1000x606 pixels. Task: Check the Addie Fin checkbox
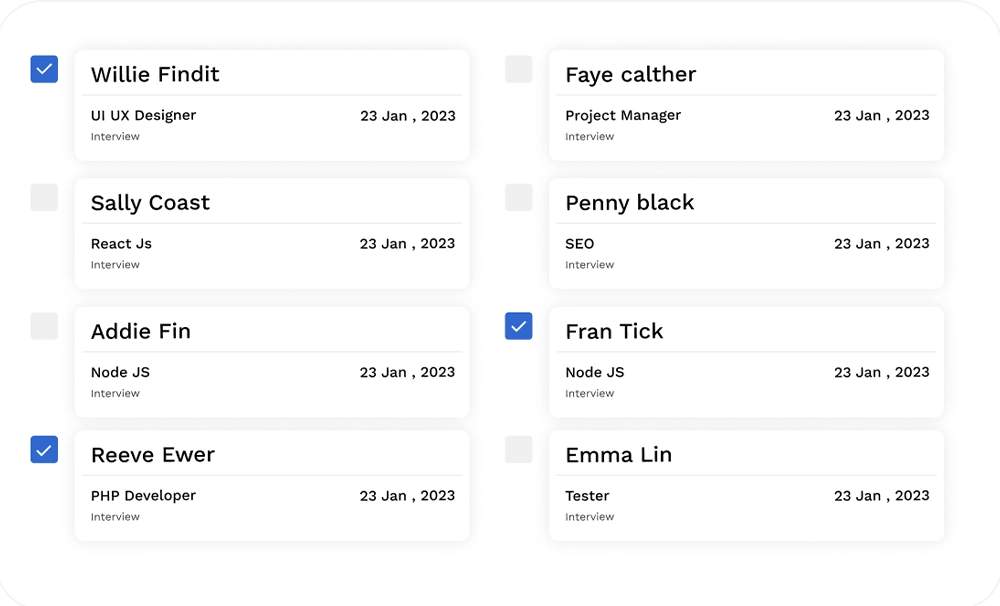pyautogui.click(x=44, y=325)
